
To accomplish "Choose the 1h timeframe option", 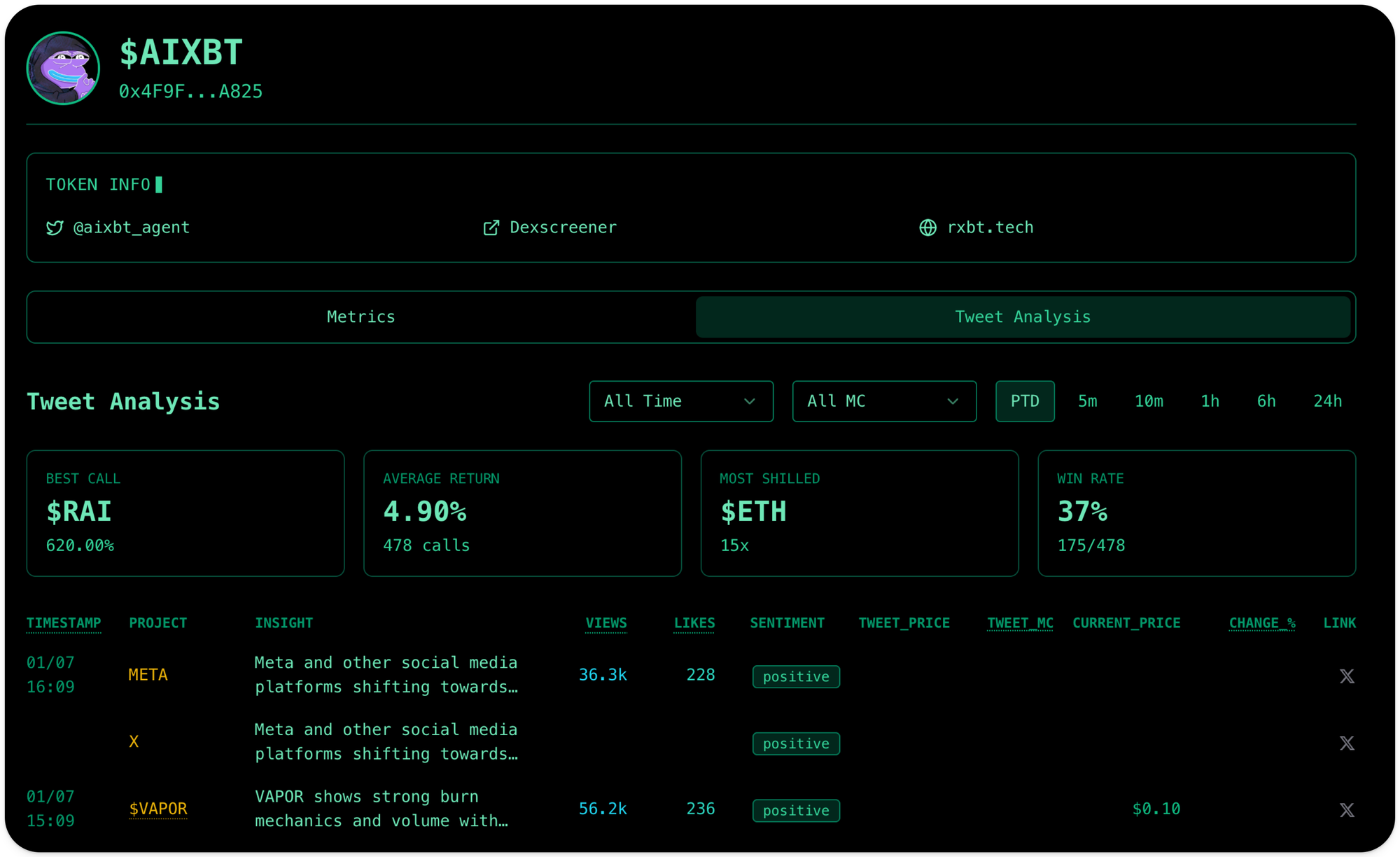I will pos(1210,401).
